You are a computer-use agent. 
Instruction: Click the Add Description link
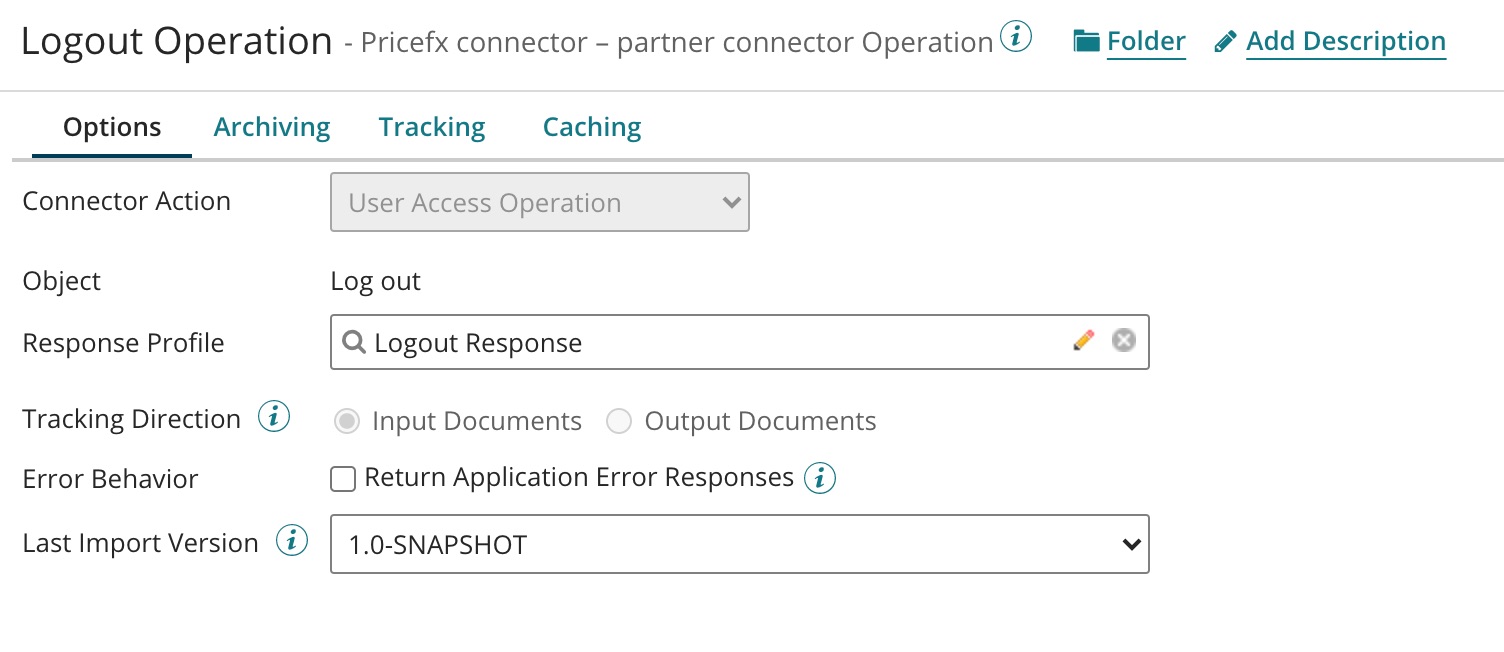coord(1345,41)
